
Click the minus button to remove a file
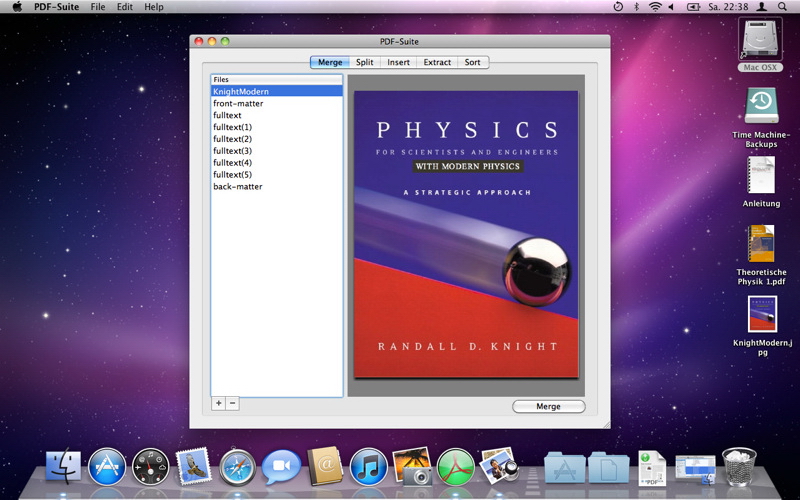click(232, 403)
